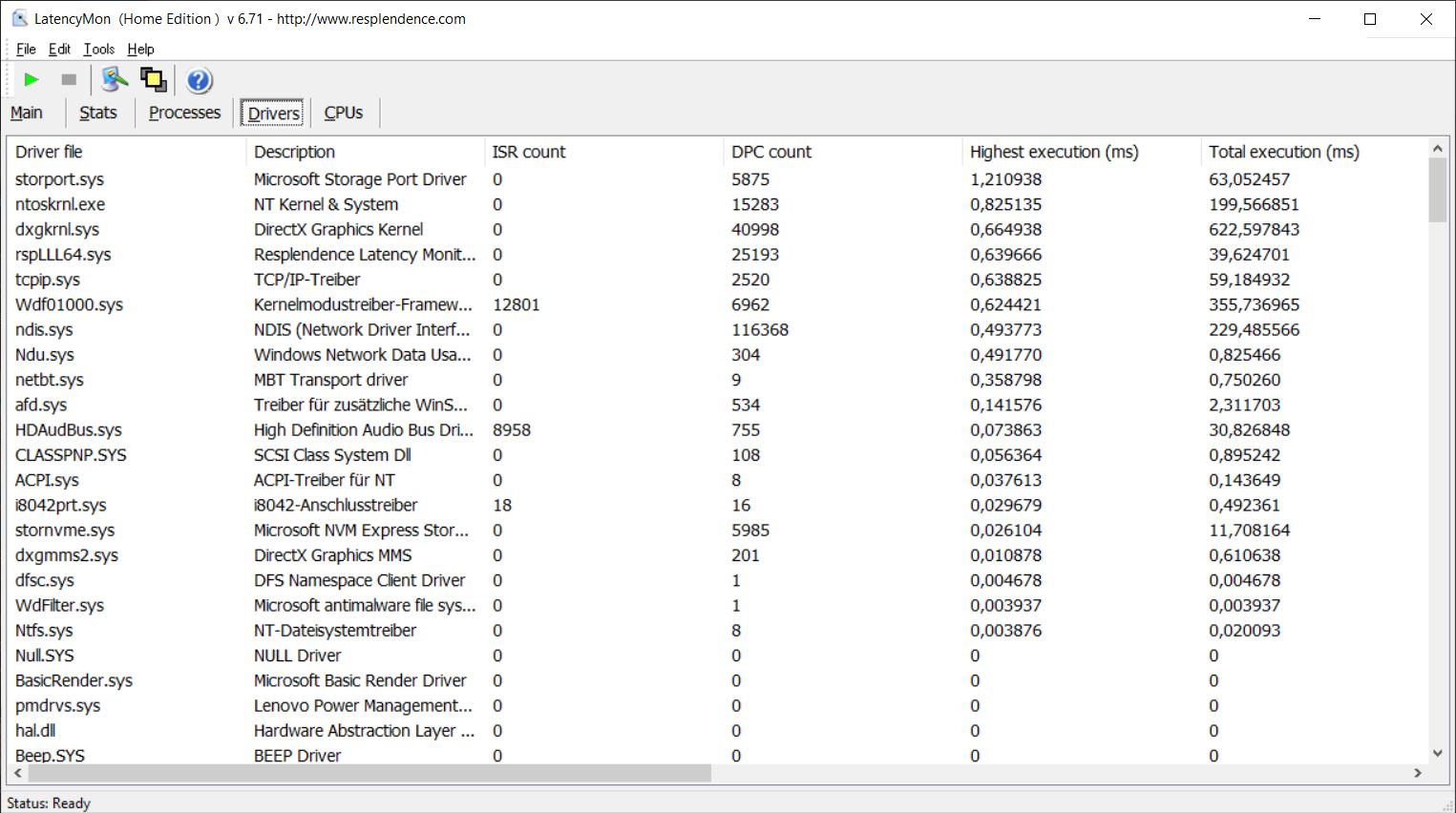Screen dimensions: 1456x813
Task: Click the vertical scrollbar down arrow
Action: (x=1438, y=754)
